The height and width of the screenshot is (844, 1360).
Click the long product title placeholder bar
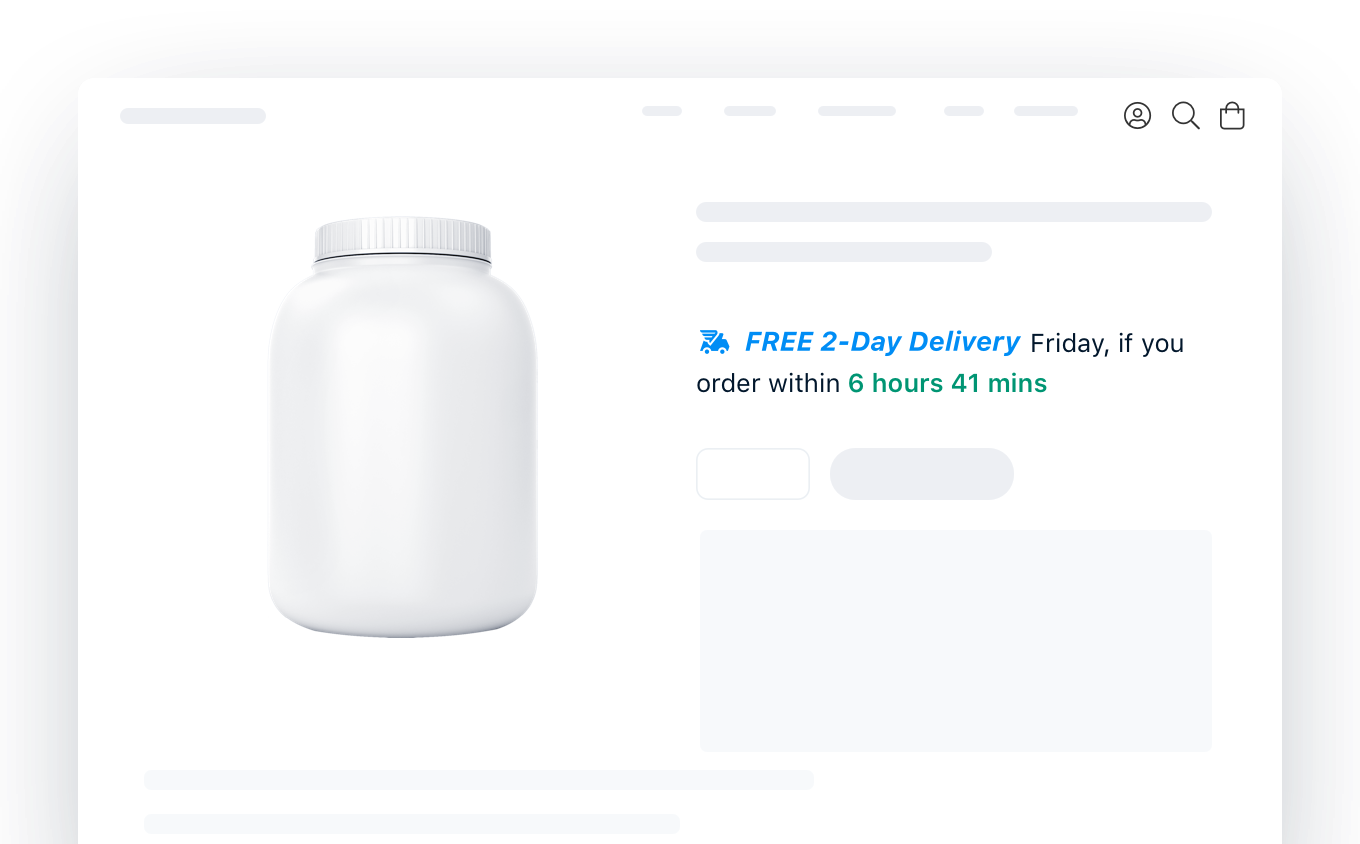tap(954, 212)
